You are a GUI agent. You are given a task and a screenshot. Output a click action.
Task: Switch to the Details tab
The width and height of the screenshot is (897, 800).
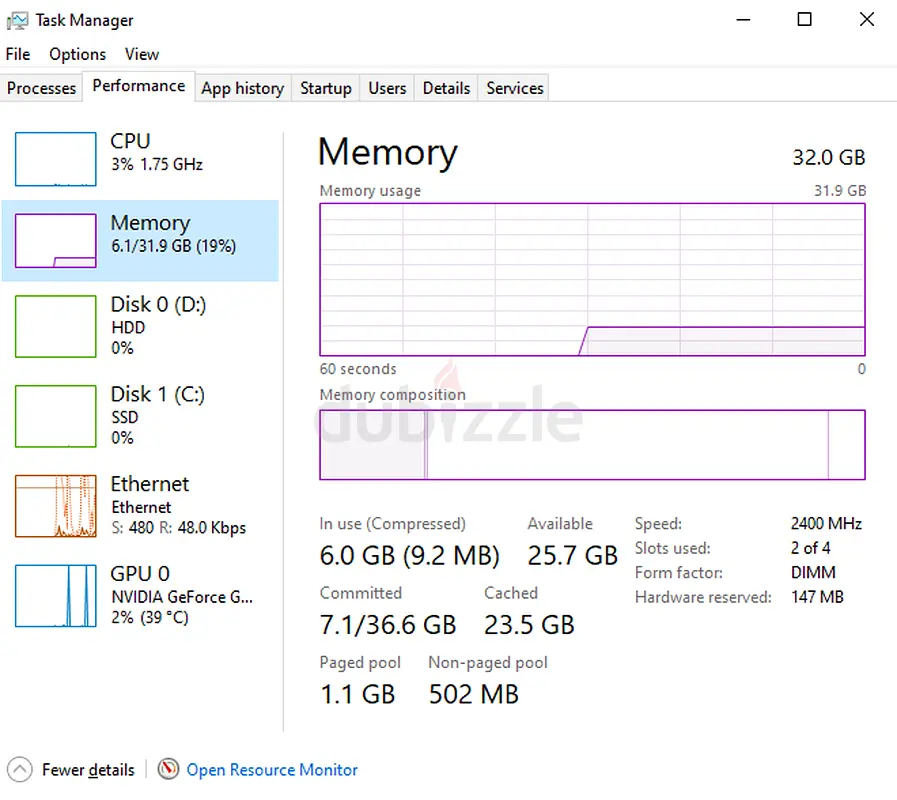(x=446, y=88)
